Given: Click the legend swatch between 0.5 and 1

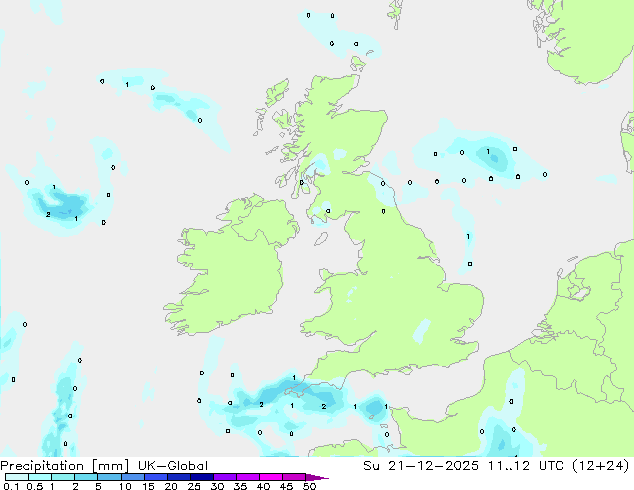Looking at the screenshot, I should (x=40, y=477).
